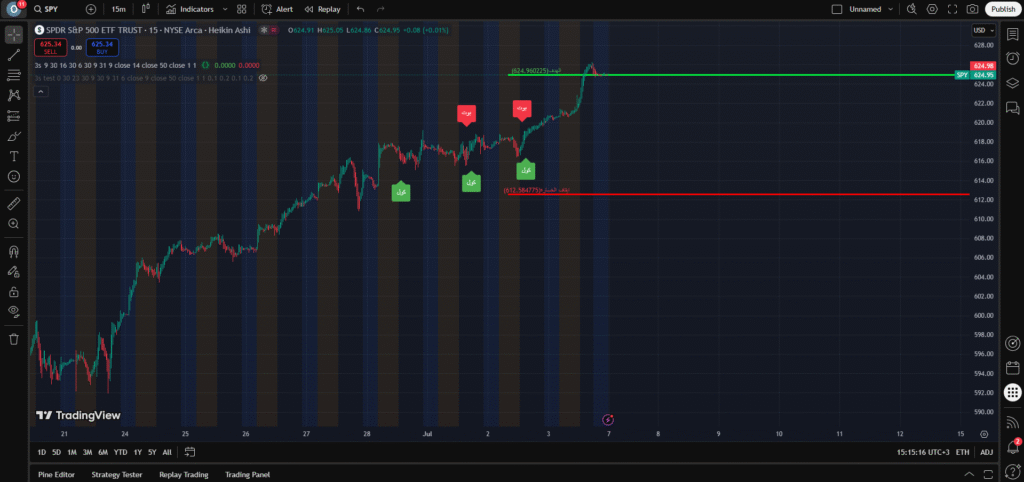Viewport: 1024px width, 482px height.
Task: Open the candle chart style menu
Action: (x=146, y=9)
